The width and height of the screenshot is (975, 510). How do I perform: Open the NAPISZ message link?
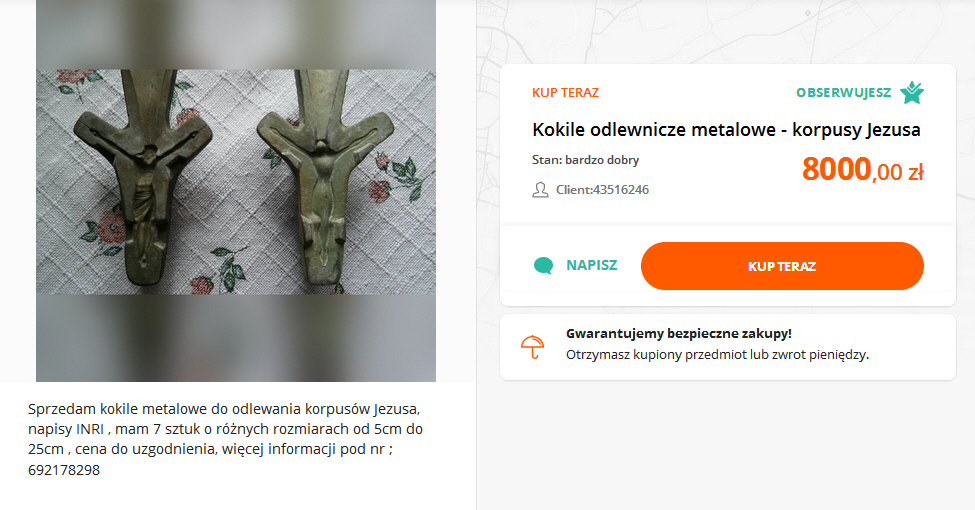591,266
